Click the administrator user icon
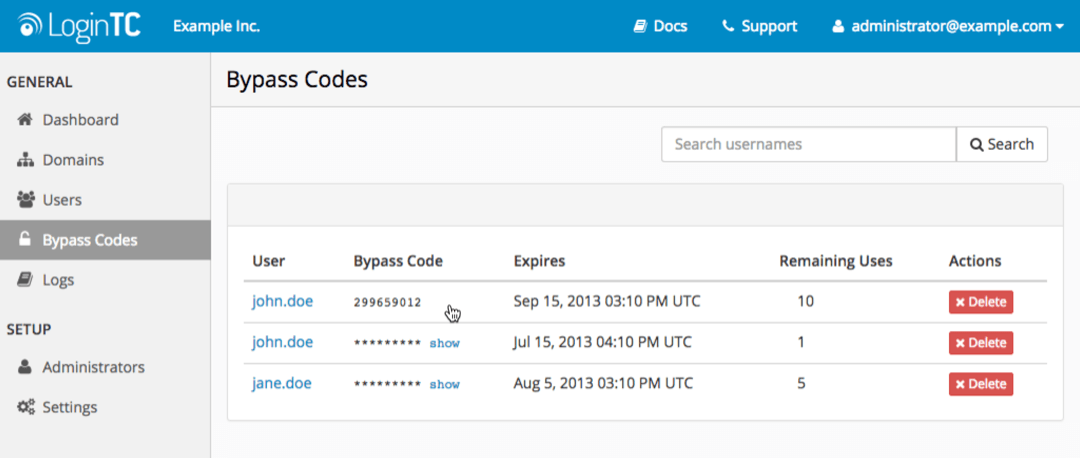This screenshot has width=1080, height=458. pyautogui.click(x=838, y=27)
